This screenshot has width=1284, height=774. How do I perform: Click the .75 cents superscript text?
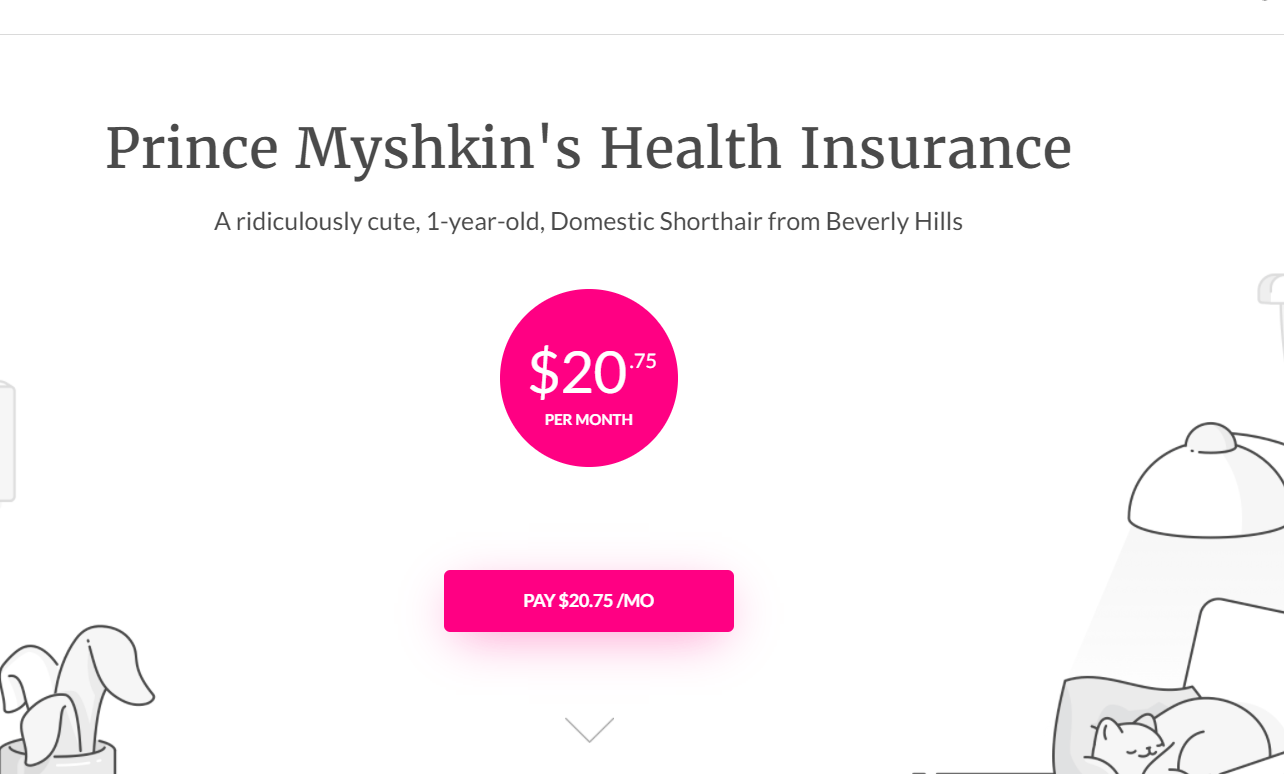click(644, 363)
